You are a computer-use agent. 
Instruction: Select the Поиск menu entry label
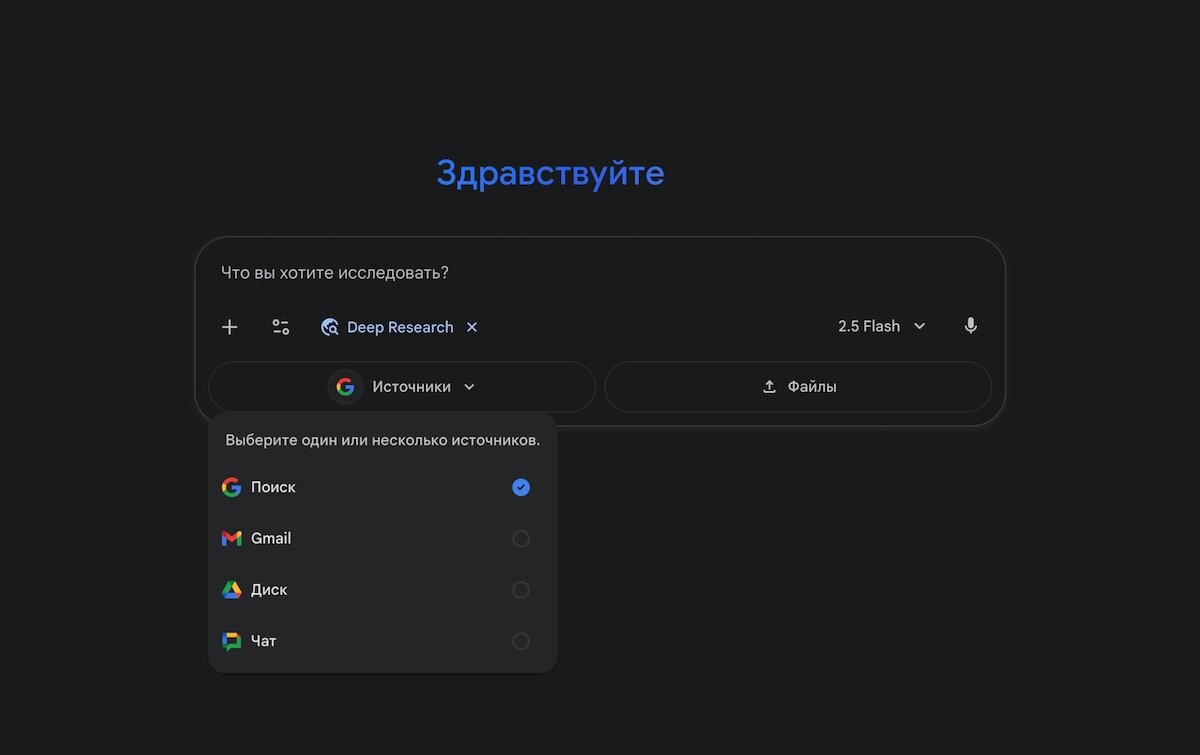point(273,488)
